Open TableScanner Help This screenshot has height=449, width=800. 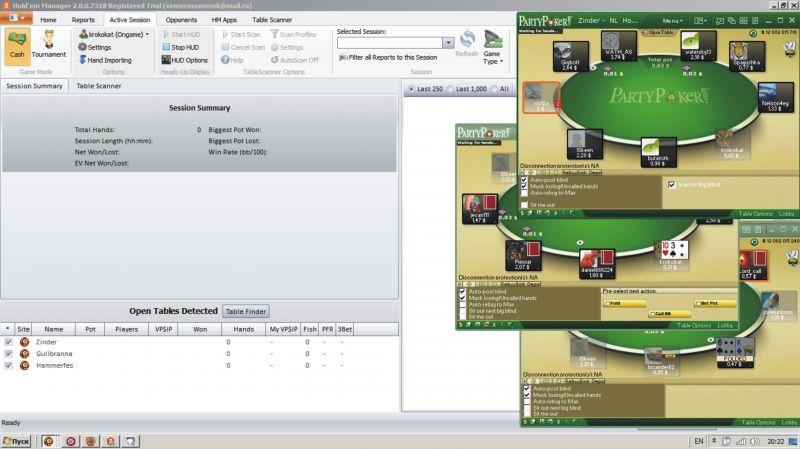pos(232,60)
